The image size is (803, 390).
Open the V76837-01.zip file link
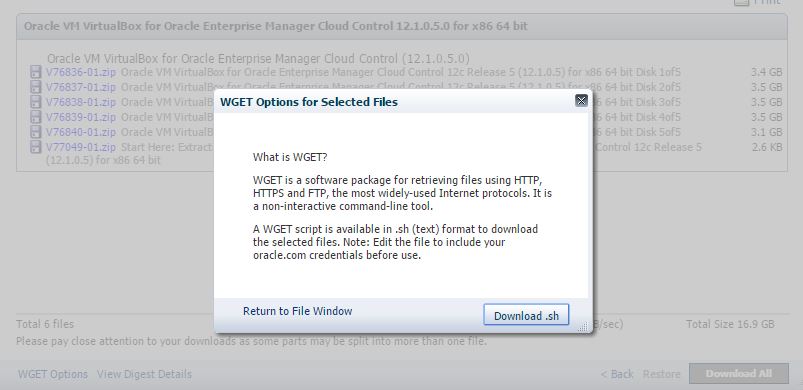tap(81, 87)
